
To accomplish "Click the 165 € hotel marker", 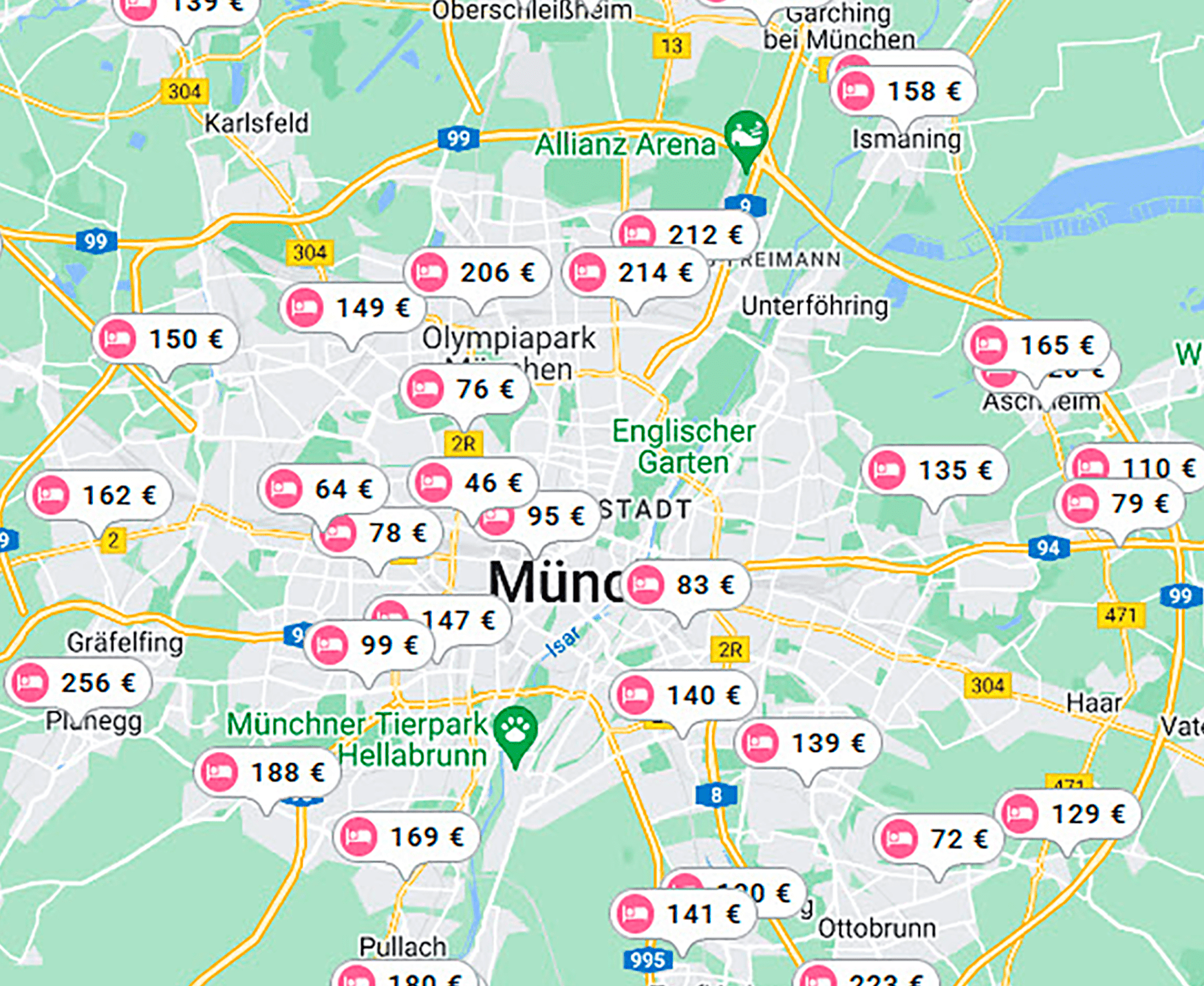I will (x=1037, y=345).
